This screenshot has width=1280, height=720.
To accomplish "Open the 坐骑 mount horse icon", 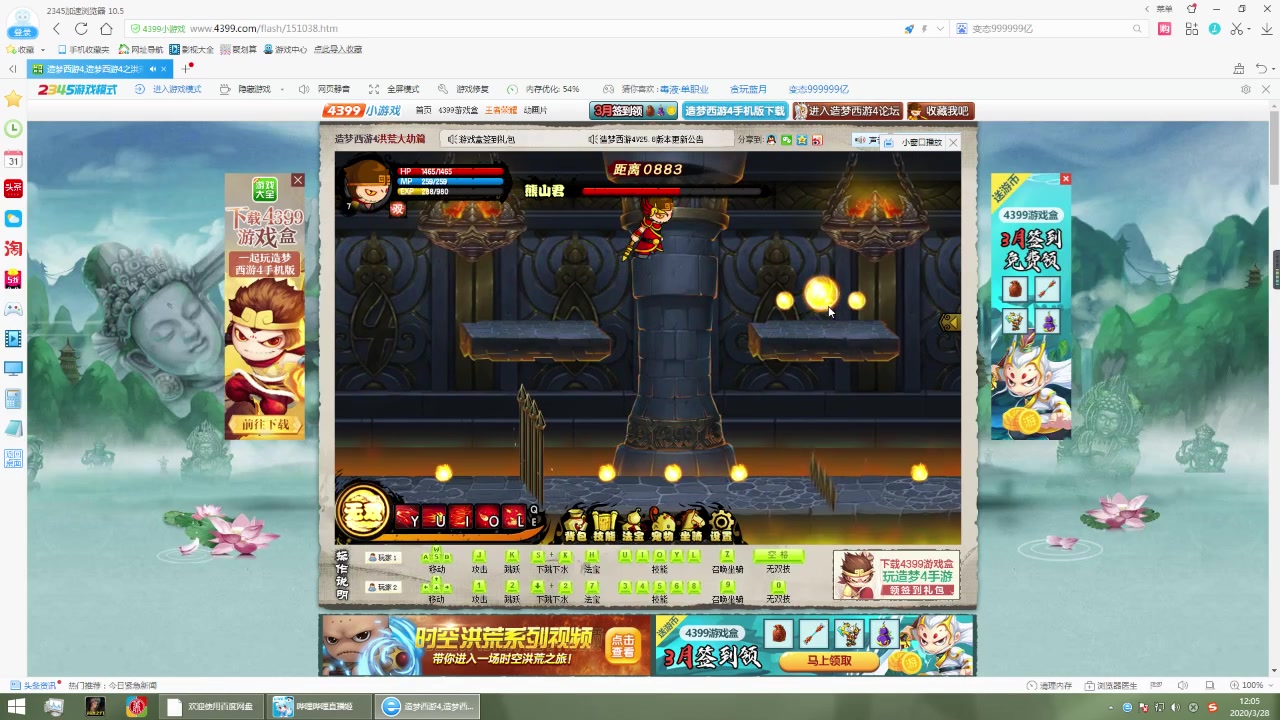I will 691,524.
